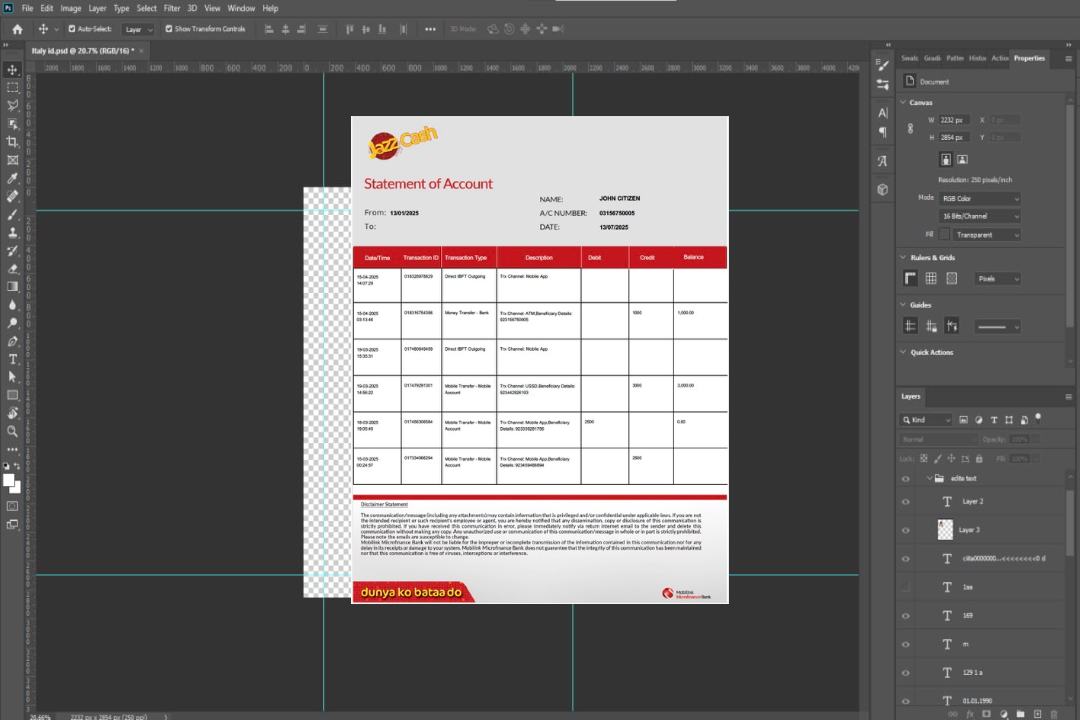Select the Brush tool
Image resolution: width=1080 pixels, height=720 pixels.
tap(12, 214)
